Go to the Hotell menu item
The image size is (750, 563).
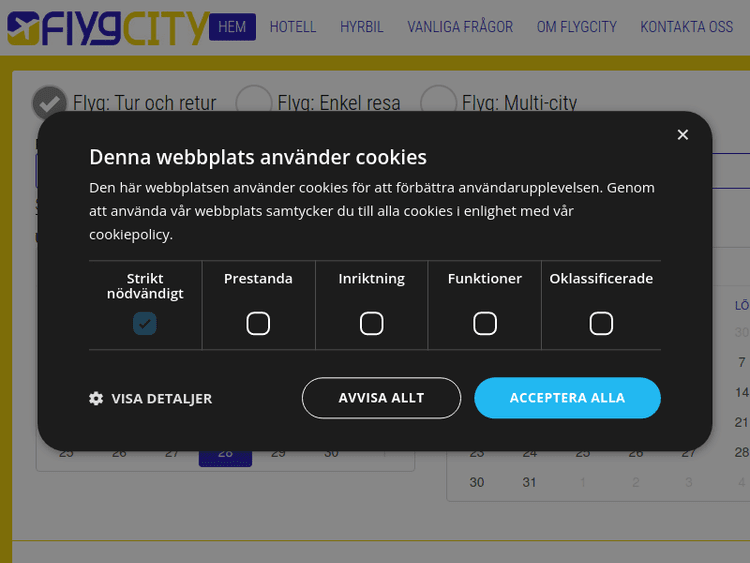point(293,27)
